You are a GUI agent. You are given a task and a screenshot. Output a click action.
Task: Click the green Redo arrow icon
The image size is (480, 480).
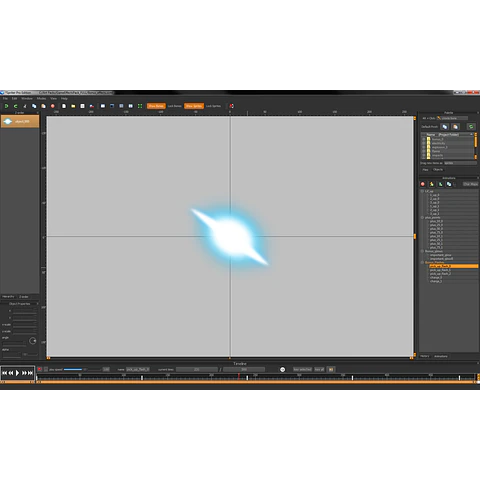[15, 106]
